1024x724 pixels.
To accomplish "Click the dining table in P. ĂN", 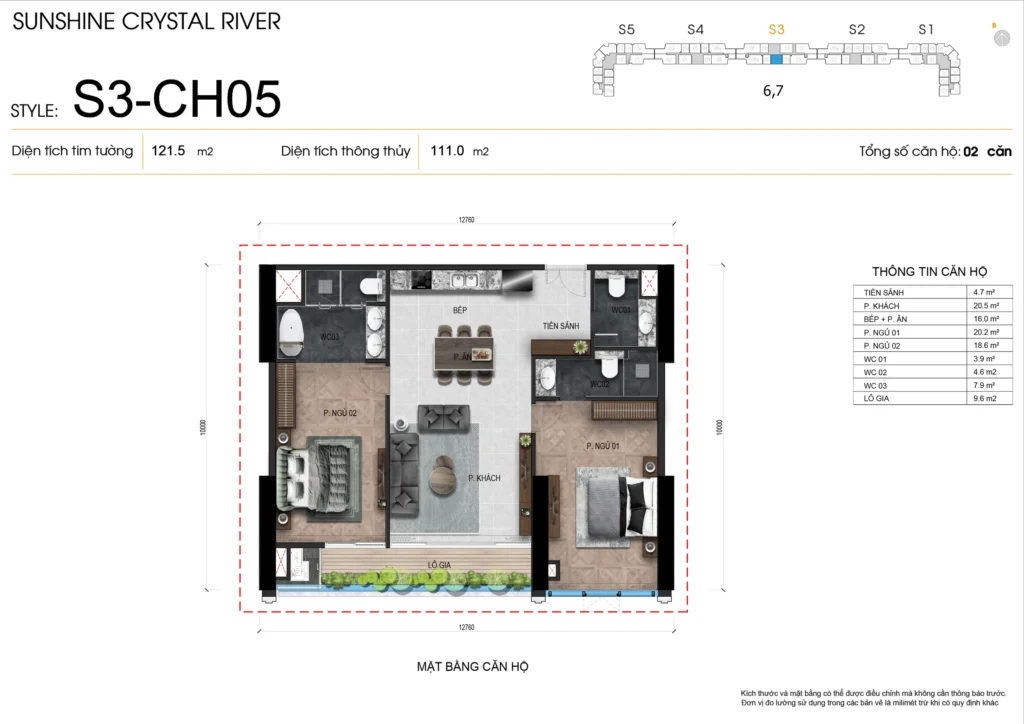I will coord(463,354).
